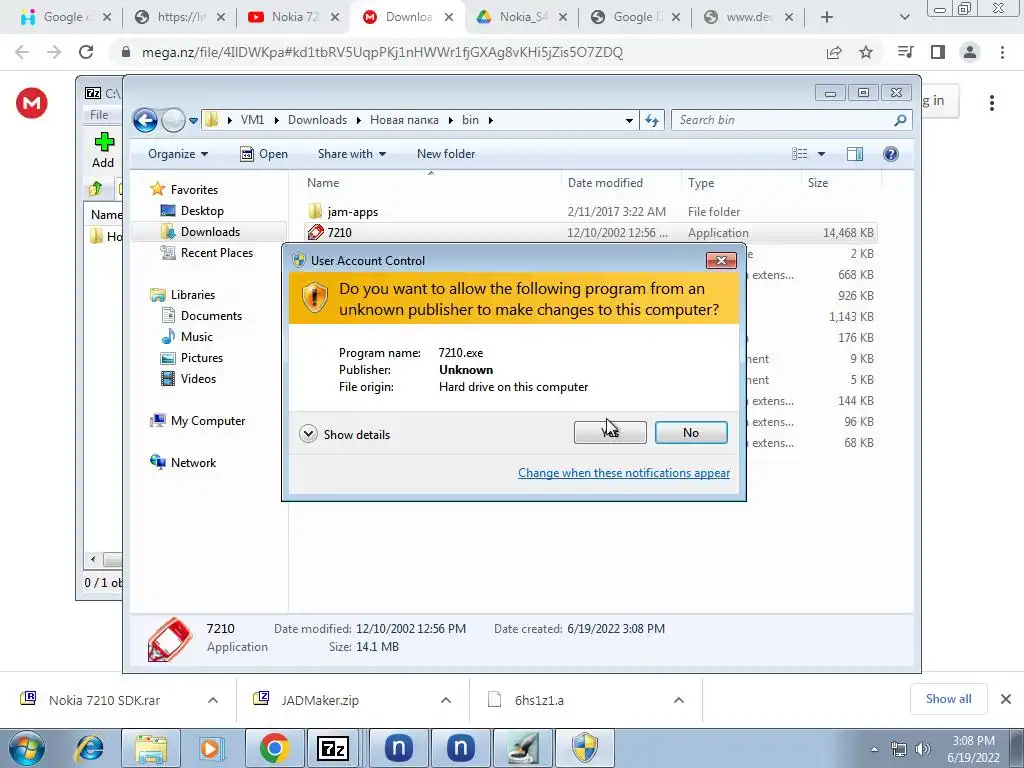Click Show all downloads
Screen dimensions: 1024x768
(x=948, y=699)
